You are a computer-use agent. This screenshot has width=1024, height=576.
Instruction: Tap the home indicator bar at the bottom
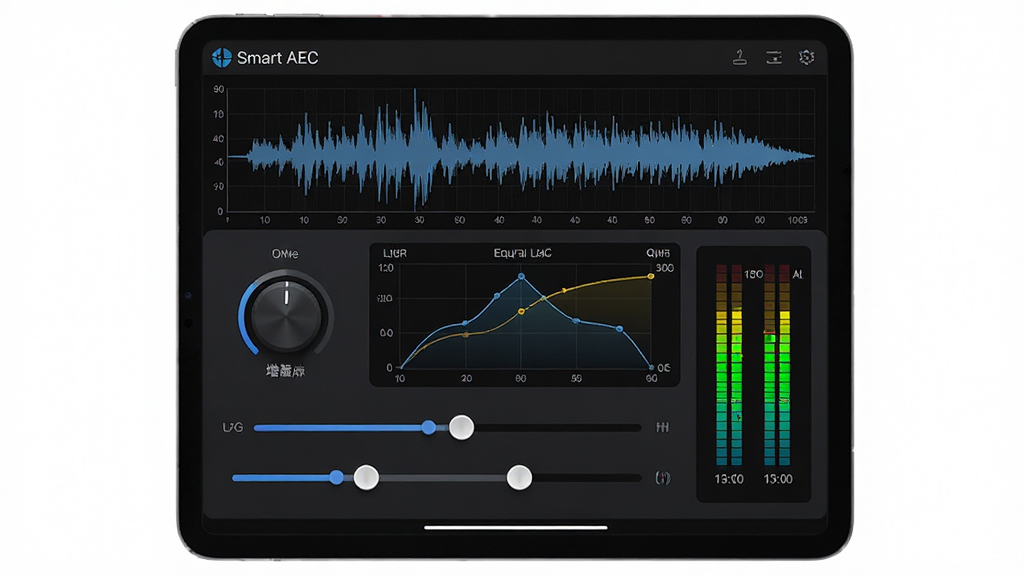pyautogui.click(x=516, y=527)
